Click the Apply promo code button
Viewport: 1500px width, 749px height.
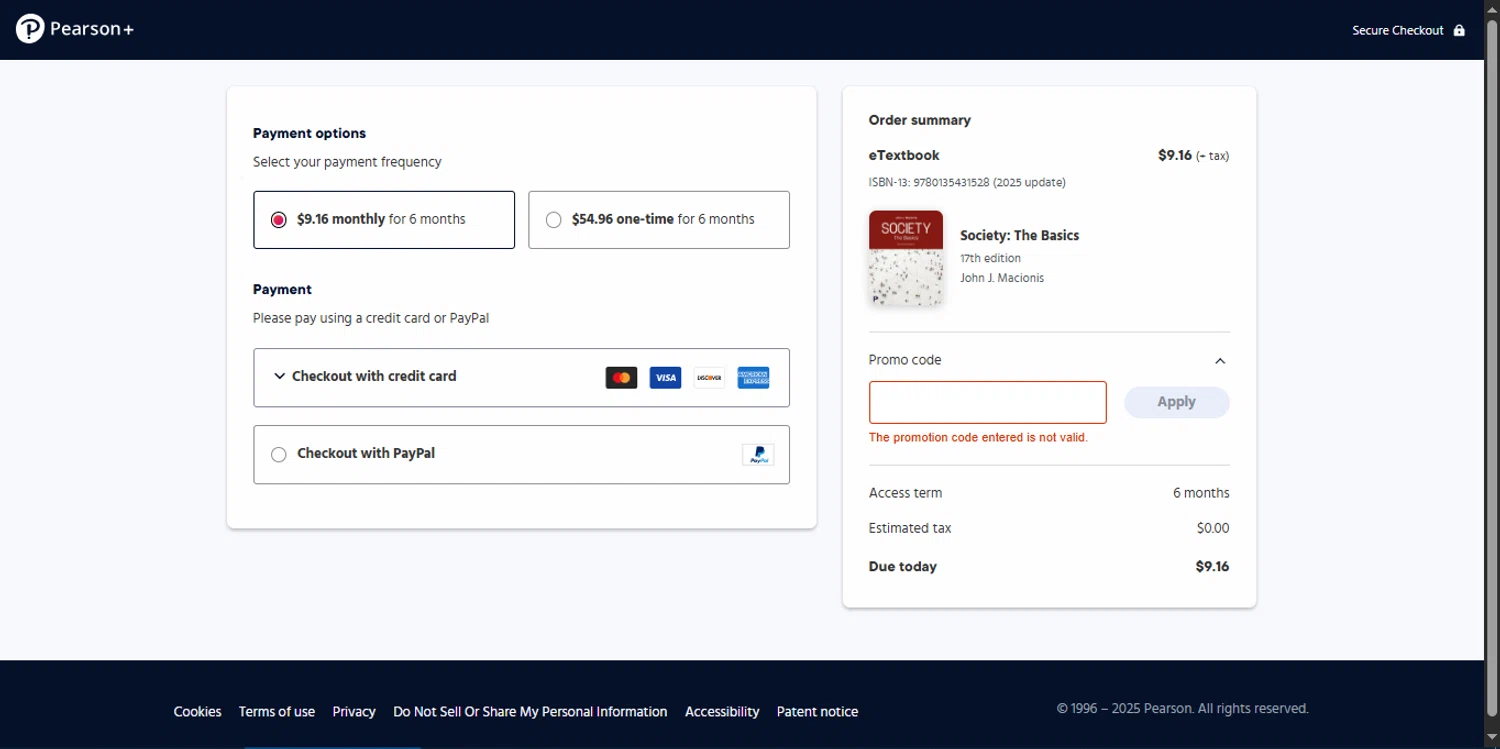1177,402
